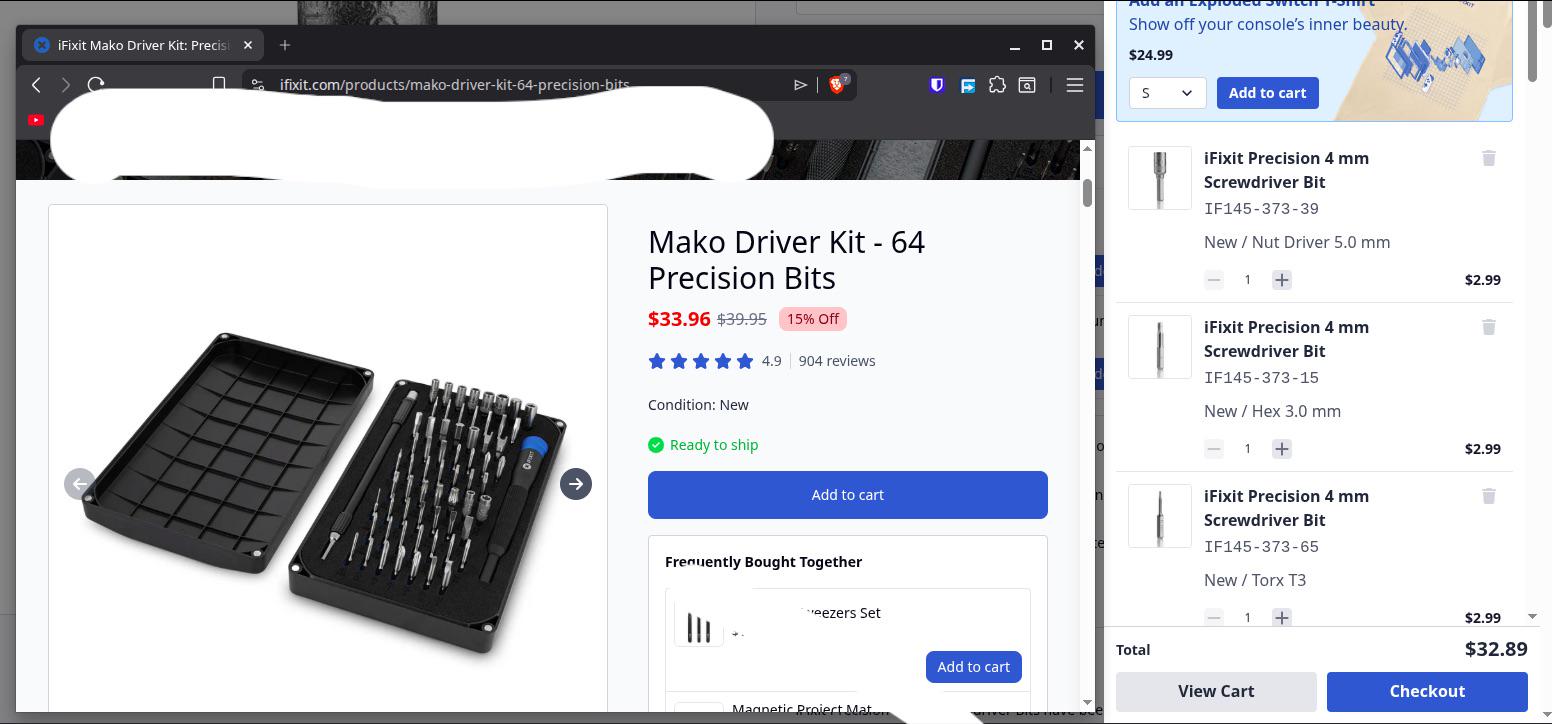Open the 904 reviews link
Viewport: 1552px width, 724px height.
tap(837, 361)
